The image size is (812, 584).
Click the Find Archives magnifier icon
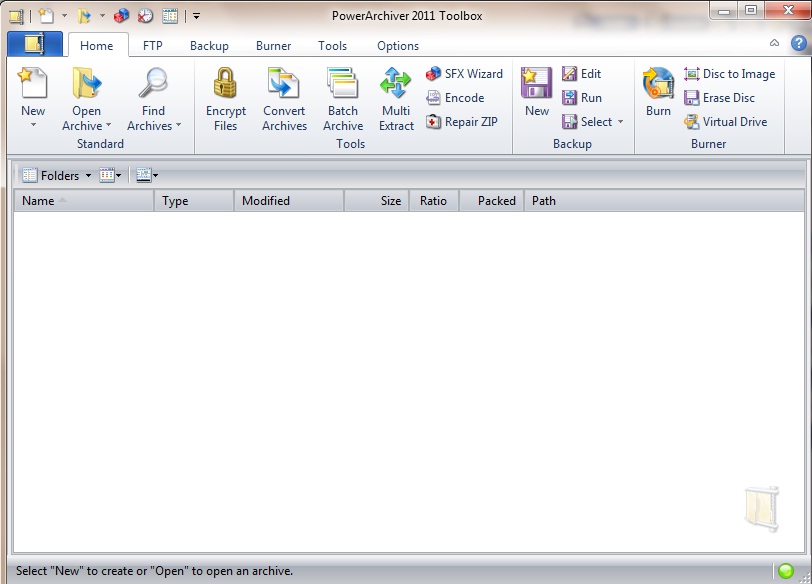pos(153,83)
